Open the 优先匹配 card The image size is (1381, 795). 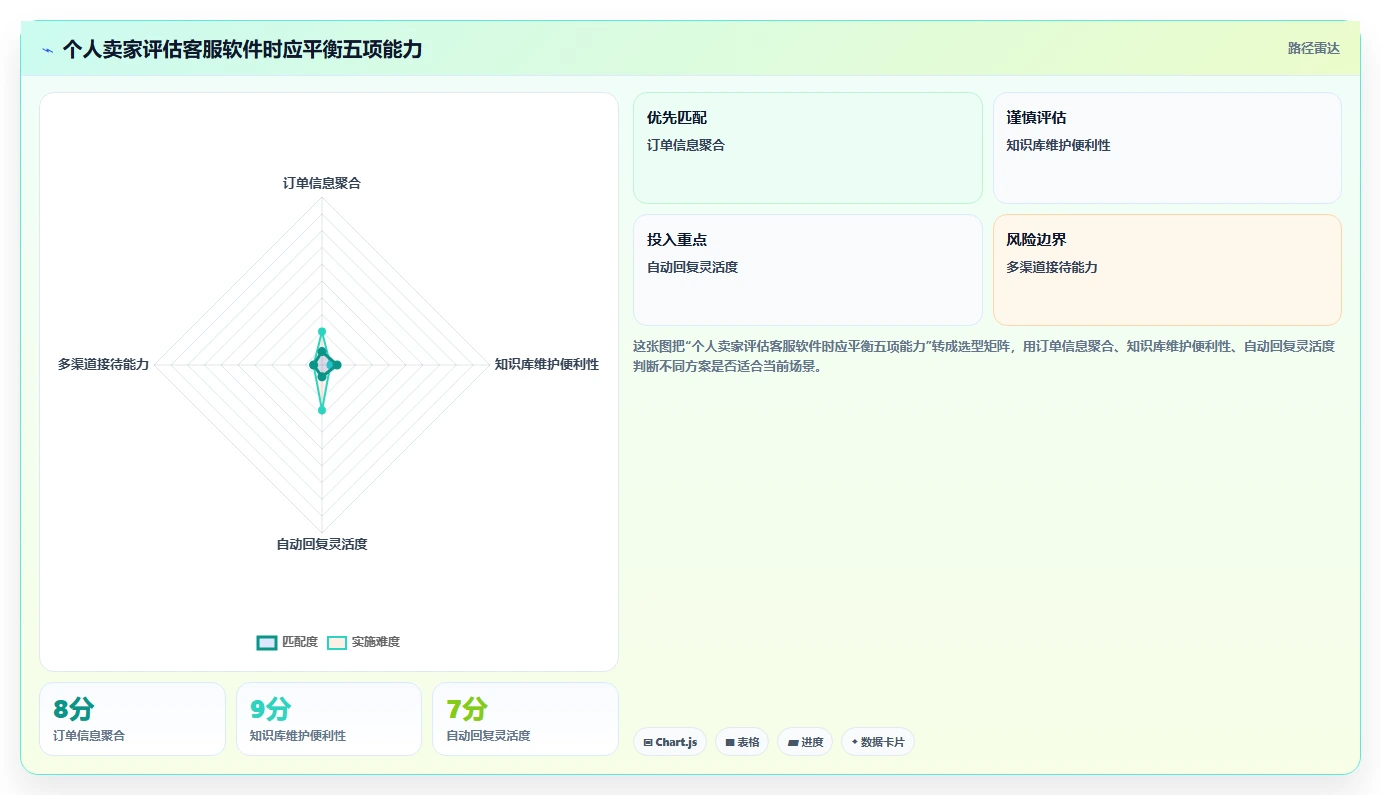point(808,148)
